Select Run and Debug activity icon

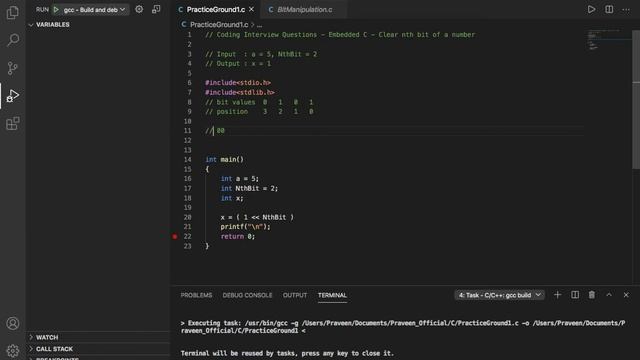pyautogui.click(x=13, y=96)
